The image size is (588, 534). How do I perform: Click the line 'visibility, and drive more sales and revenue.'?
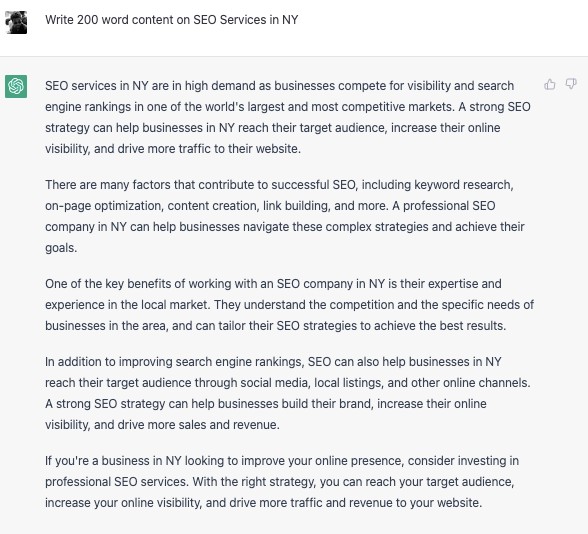[162, 425]
